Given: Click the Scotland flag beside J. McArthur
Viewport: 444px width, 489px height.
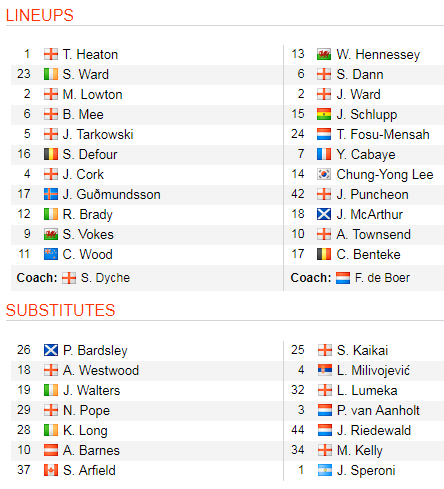Looking at the screenshot, I should coord(324,214).
